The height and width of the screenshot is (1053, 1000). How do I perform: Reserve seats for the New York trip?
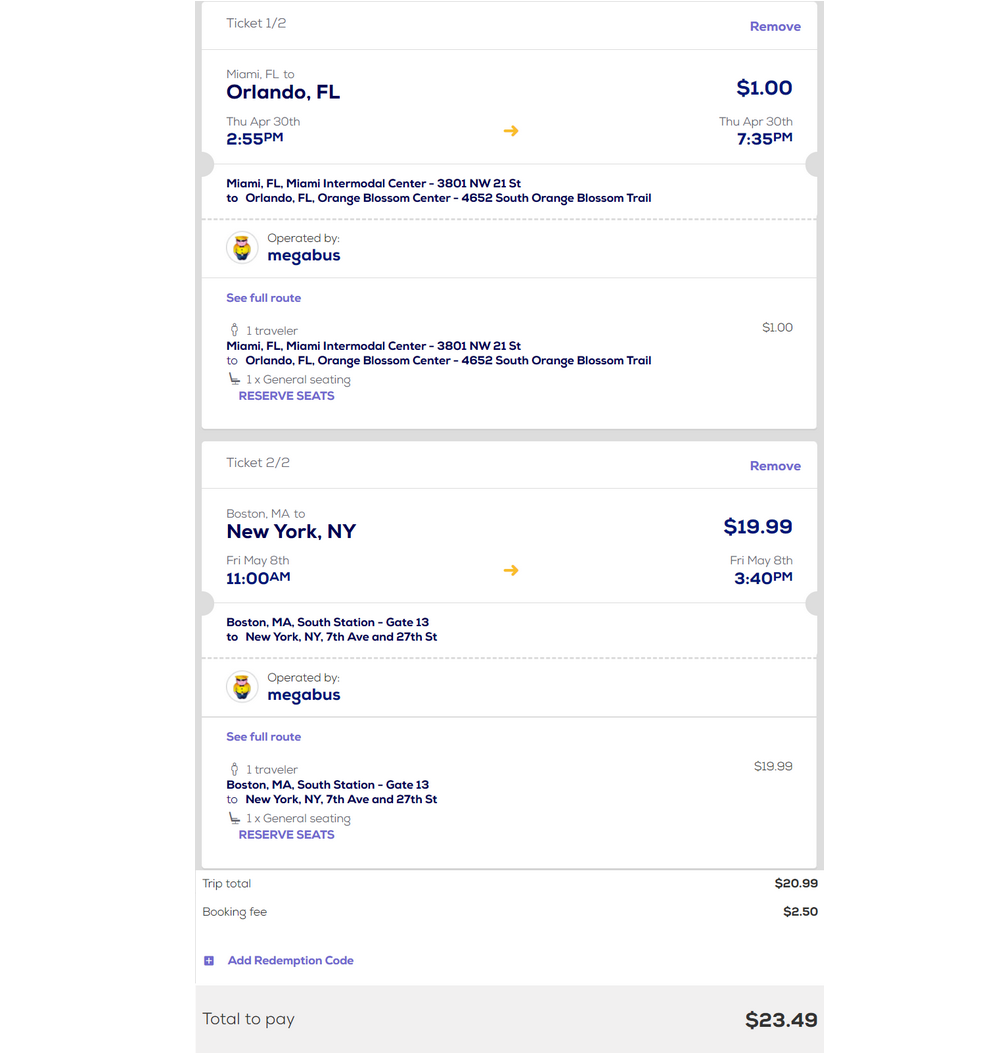click(x=286, y=835)
